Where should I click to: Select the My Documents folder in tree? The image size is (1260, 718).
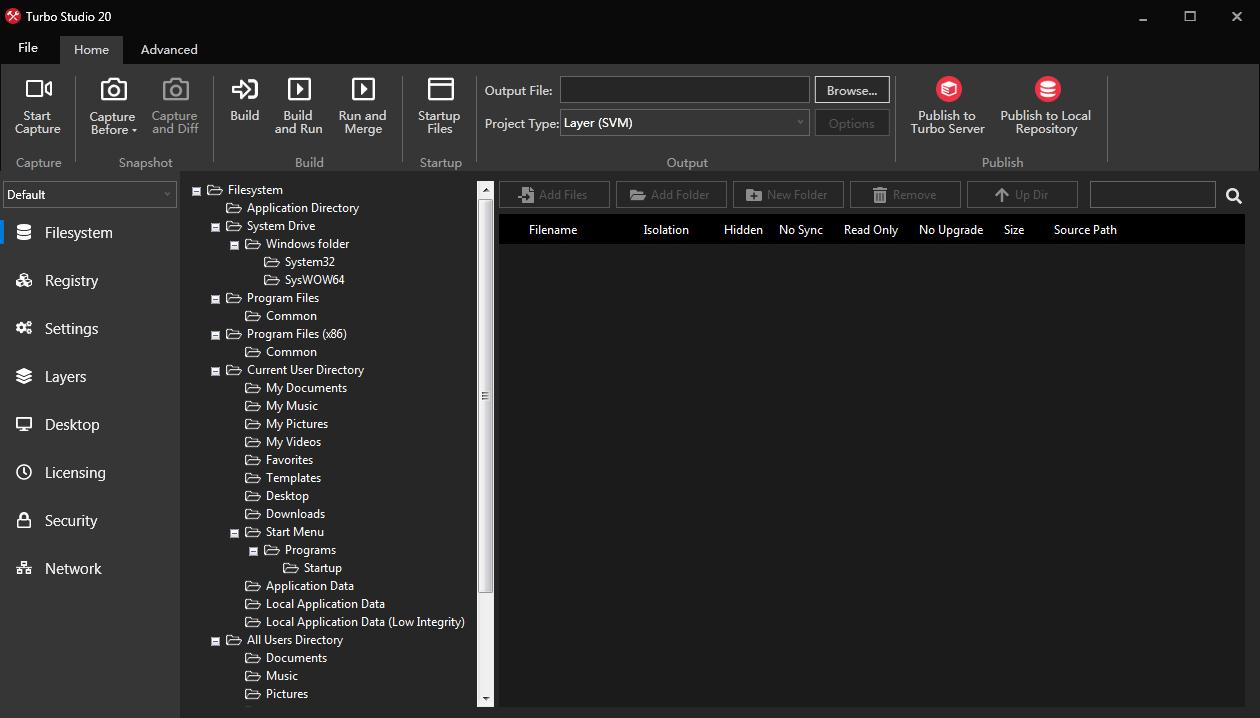point(306,388)
